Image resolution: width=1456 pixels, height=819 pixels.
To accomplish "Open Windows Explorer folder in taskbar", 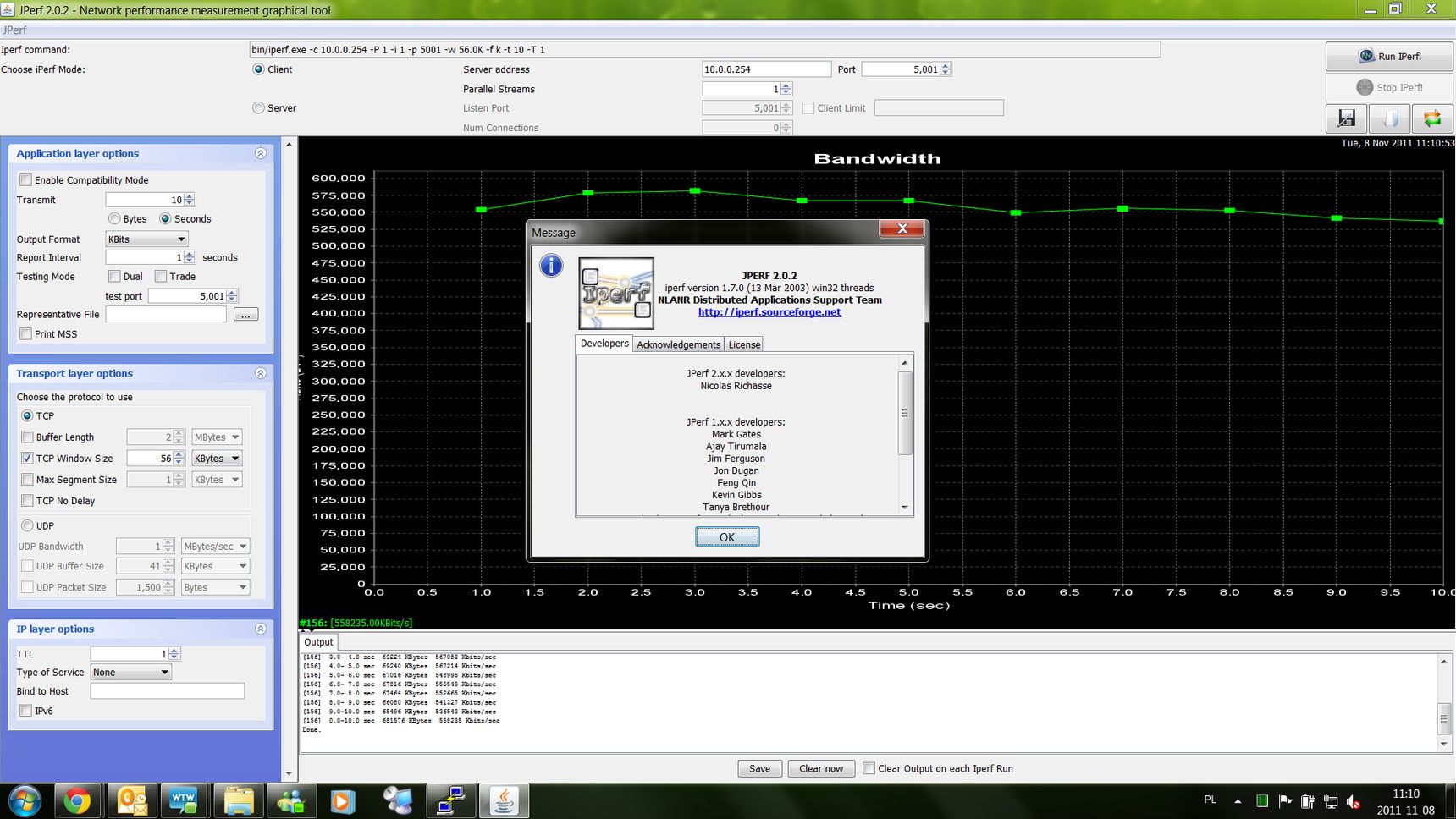I will pyautogui.click(x=238, y=800).
